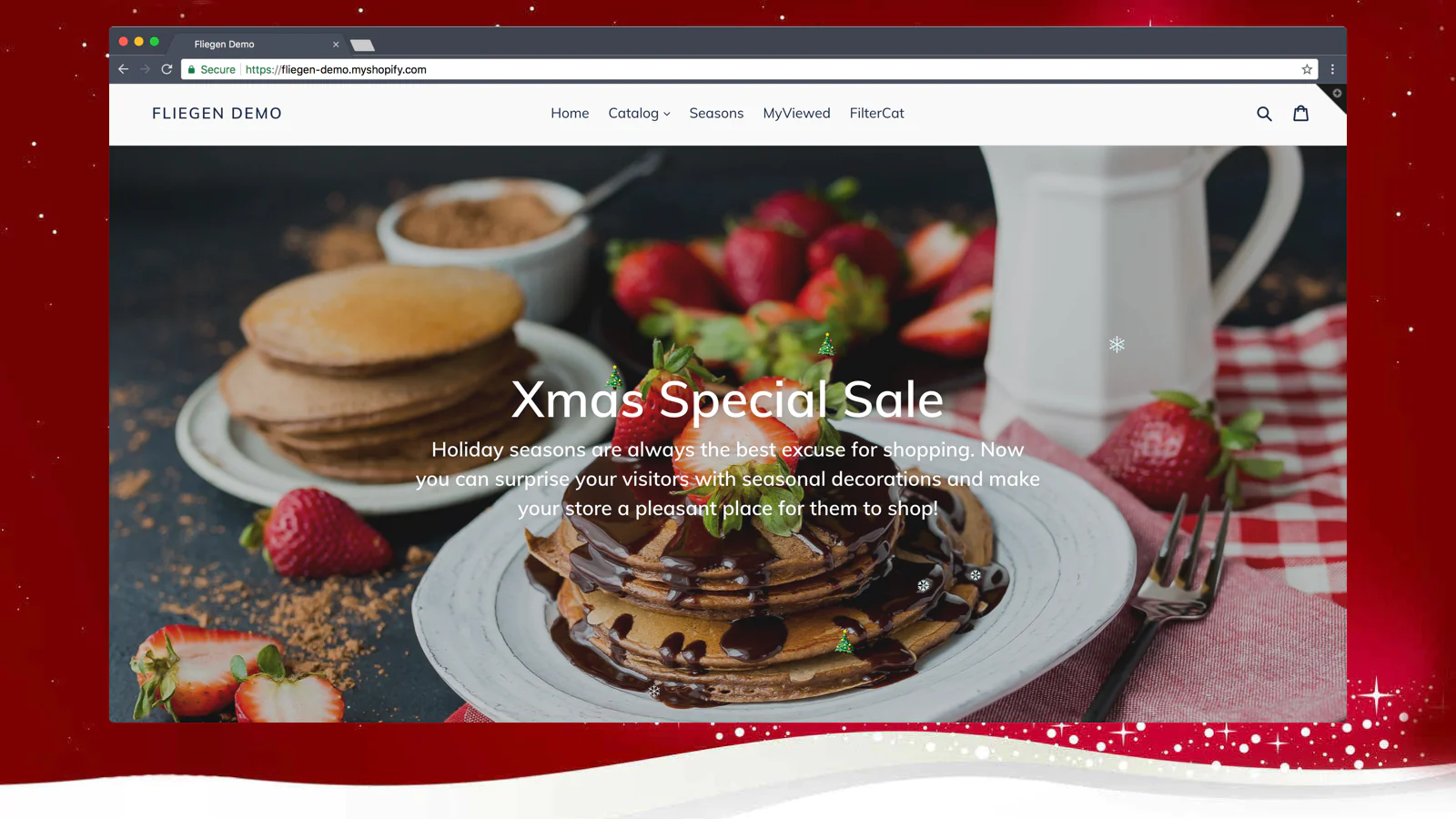
Task: Click the green Secure padlock icon
Action: [x=191, y=69]
